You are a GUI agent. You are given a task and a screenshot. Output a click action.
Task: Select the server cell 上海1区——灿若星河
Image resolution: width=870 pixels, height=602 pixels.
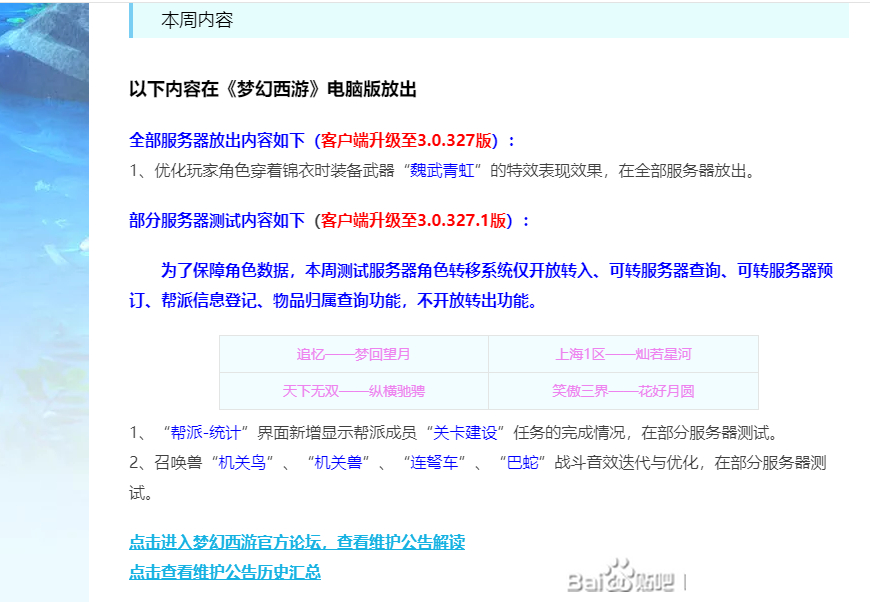pyautogui.click(x=623, y=354)
